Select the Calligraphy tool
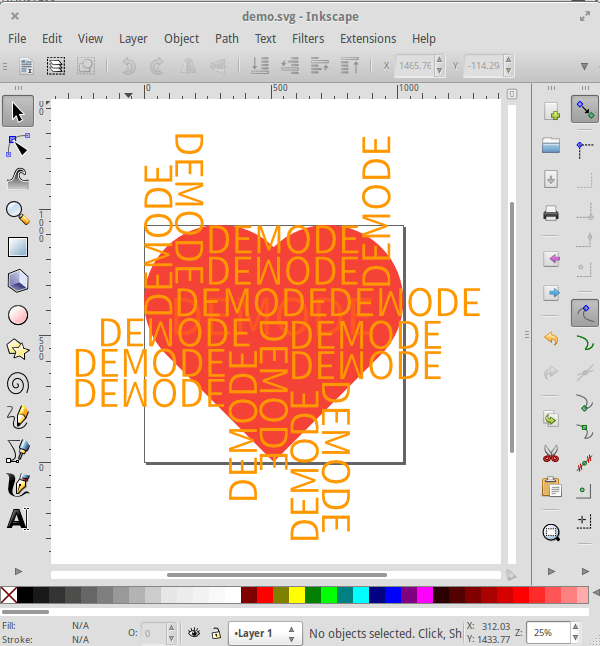 (18, 485)
